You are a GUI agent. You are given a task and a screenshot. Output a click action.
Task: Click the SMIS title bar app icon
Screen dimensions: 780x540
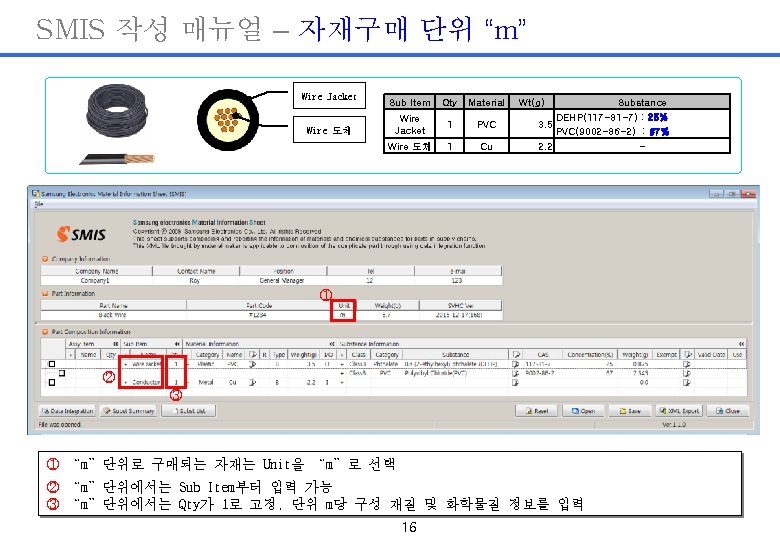pyautogui.click(x=35, y=193)
